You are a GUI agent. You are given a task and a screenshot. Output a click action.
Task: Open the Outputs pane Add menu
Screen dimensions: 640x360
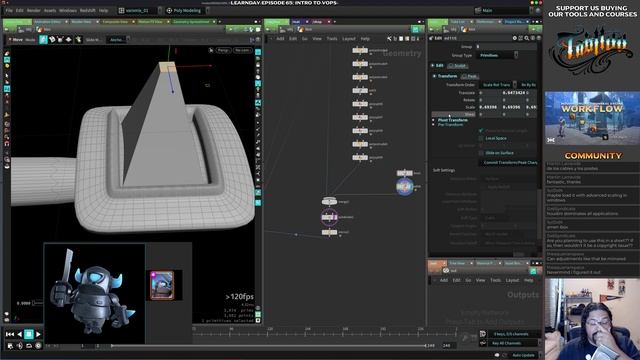click(444, 280)
